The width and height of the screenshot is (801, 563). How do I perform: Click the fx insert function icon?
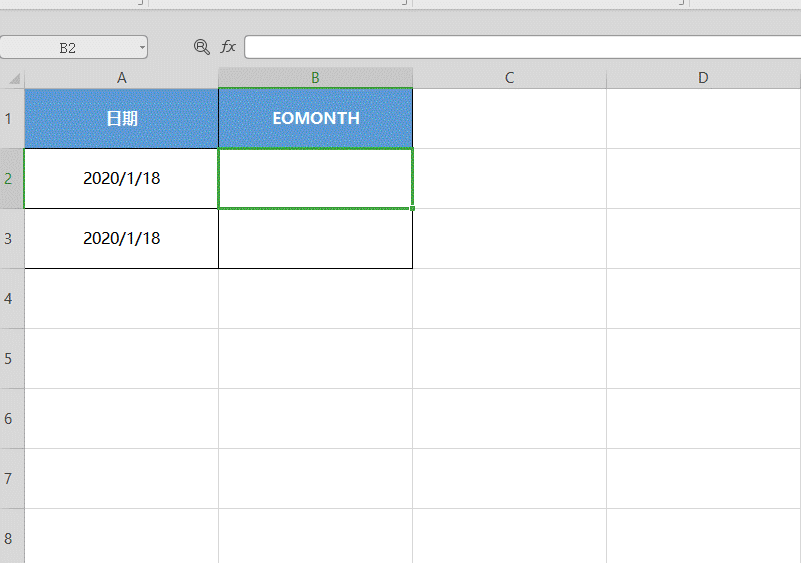(x=228, y=47)
